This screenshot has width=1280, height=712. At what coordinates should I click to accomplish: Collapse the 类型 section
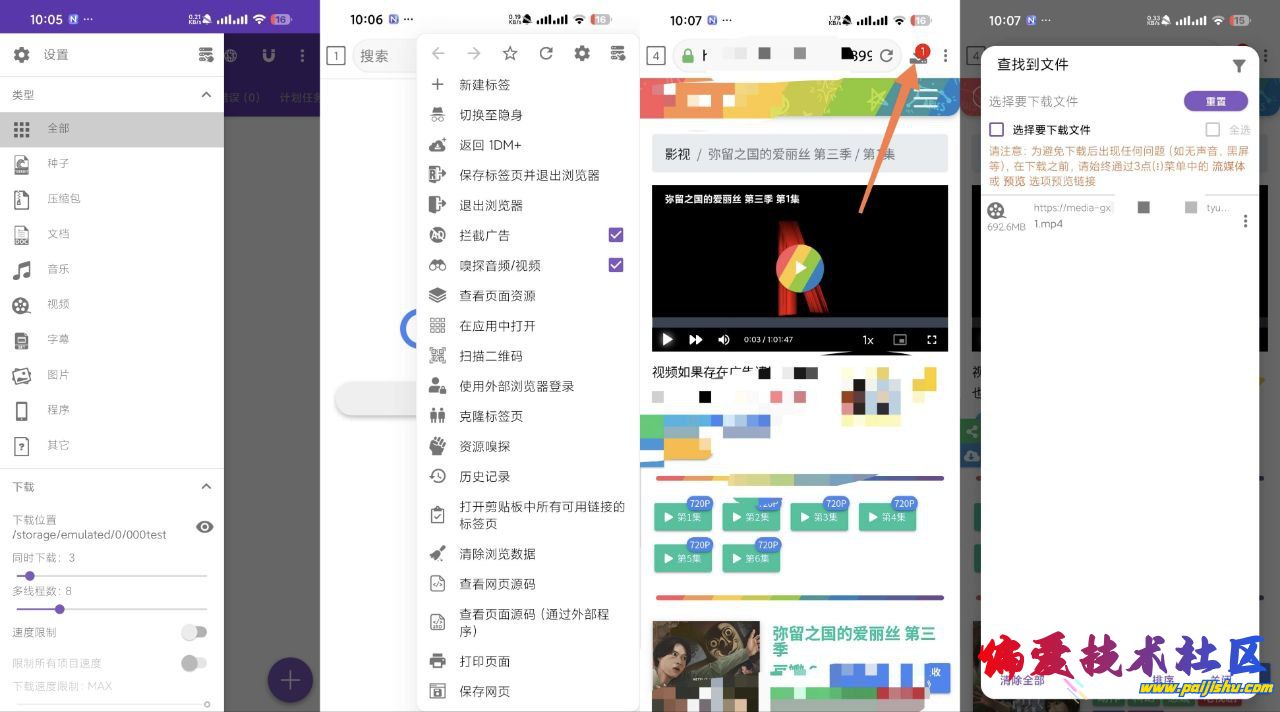[206, 95]
